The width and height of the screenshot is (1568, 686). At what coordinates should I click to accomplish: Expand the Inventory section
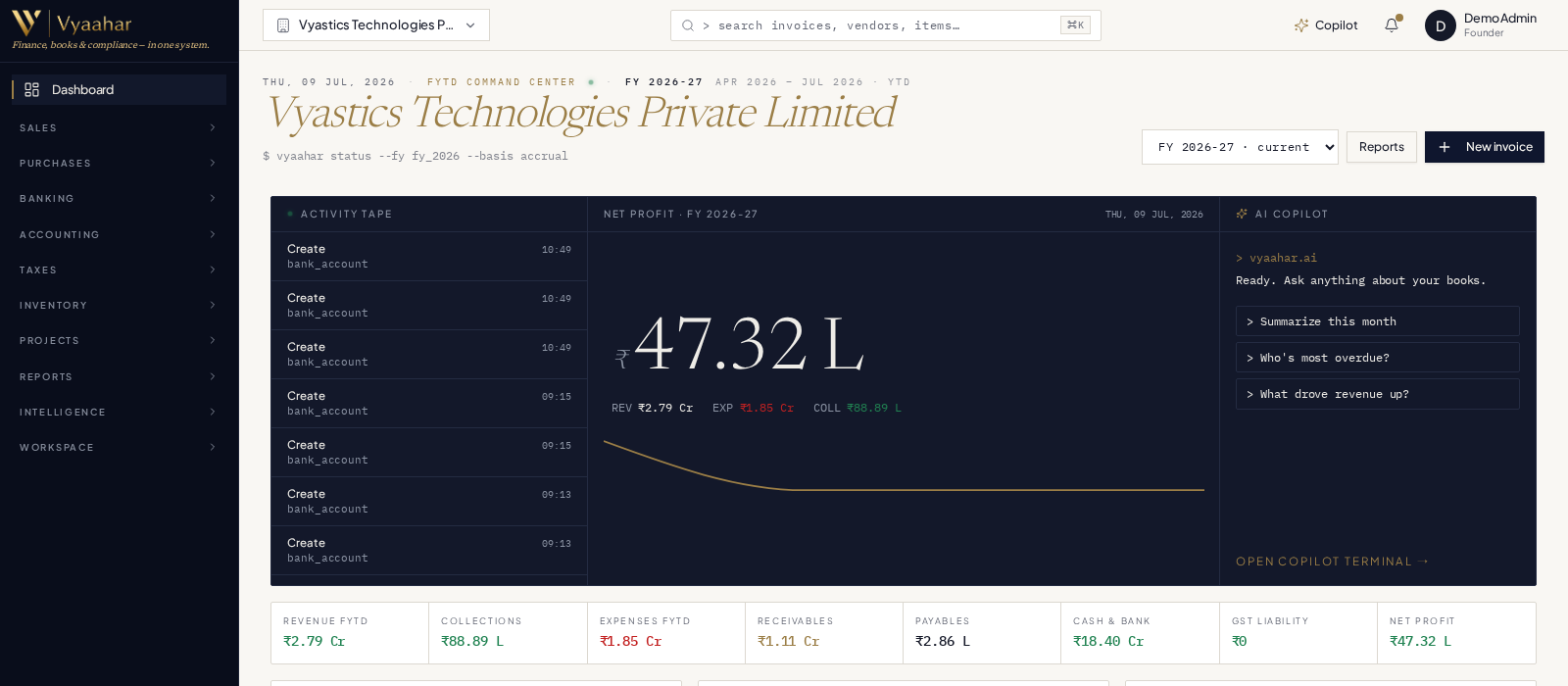[119, 305]
